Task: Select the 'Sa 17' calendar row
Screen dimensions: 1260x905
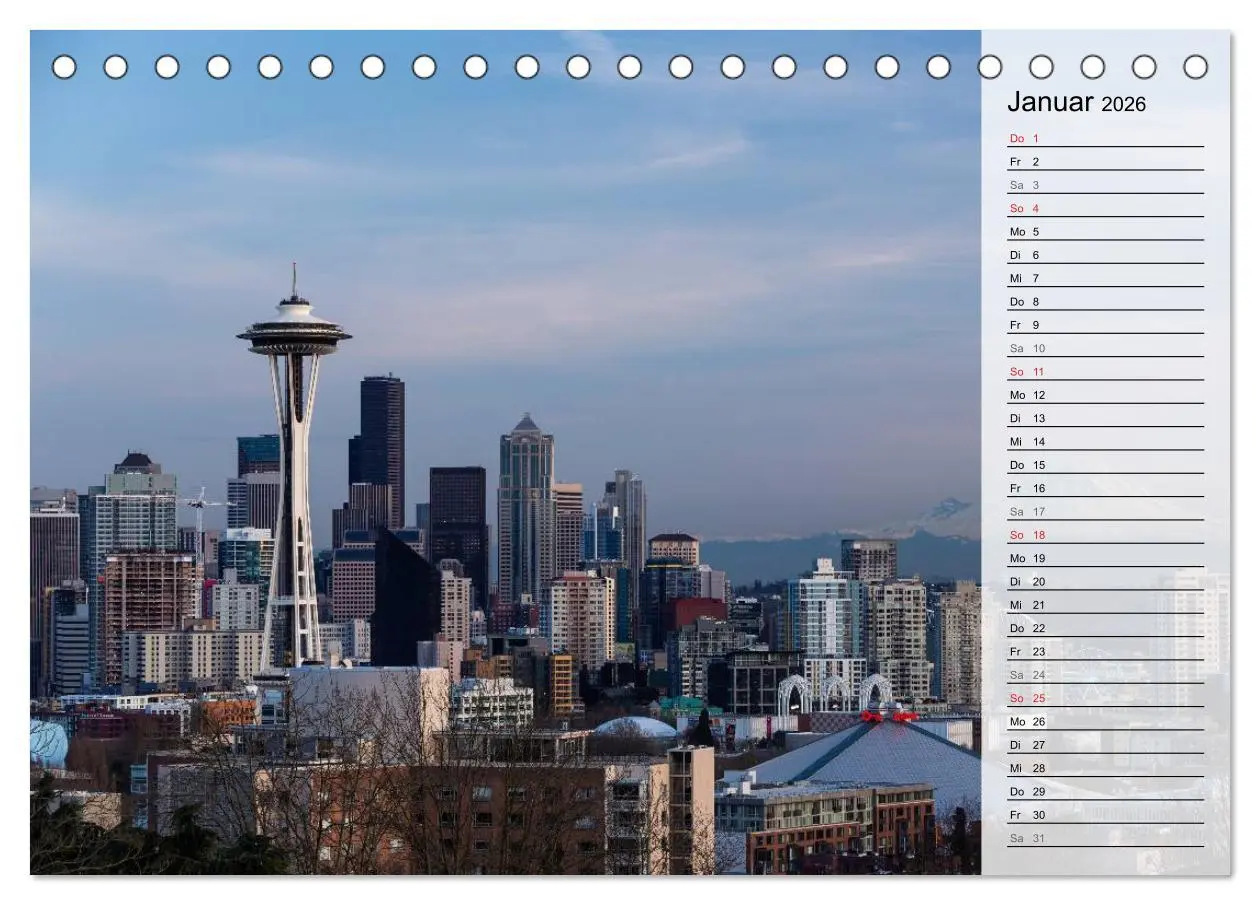Action: coord(1105,511)
